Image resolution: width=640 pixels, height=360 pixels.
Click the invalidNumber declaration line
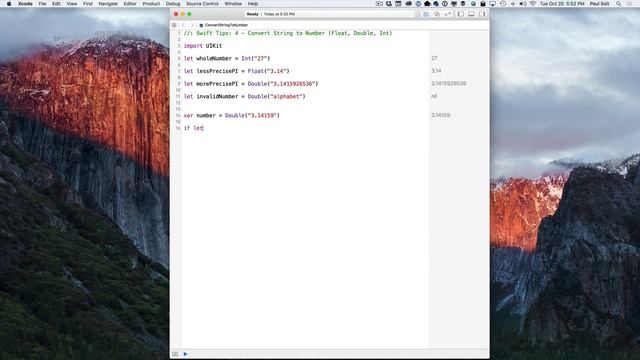244,96
